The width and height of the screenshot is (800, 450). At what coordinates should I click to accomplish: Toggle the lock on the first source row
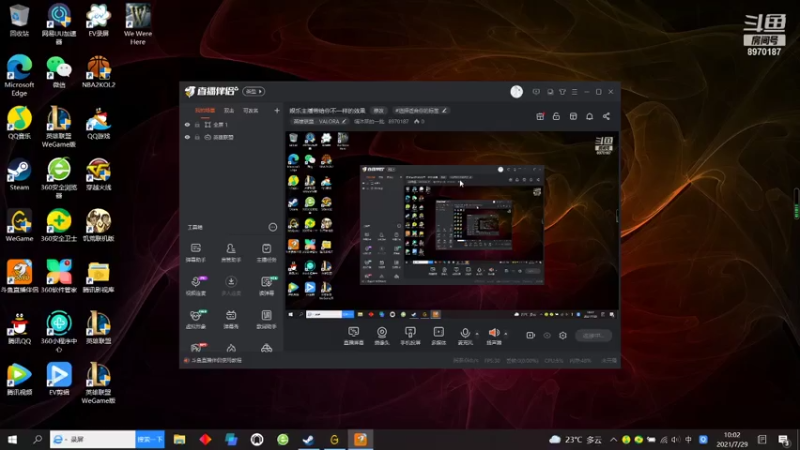pos(197,124)
